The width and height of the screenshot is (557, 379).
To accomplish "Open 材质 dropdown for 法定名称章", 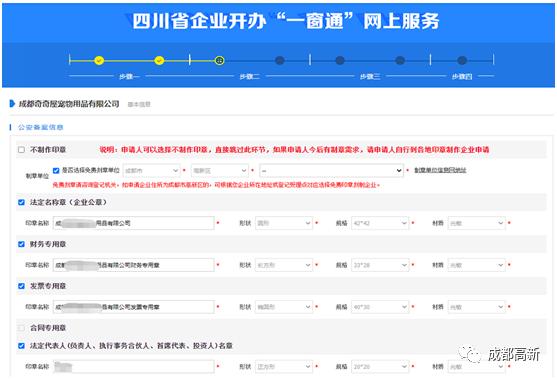I will tap(476, 223).
